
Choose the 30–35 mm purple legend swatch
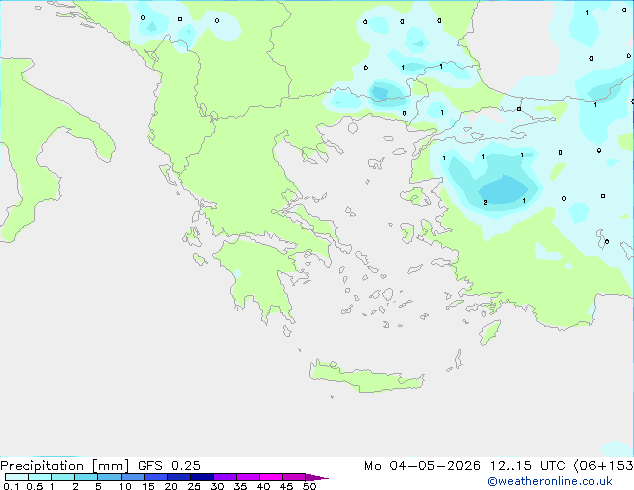tap(225, 477)
